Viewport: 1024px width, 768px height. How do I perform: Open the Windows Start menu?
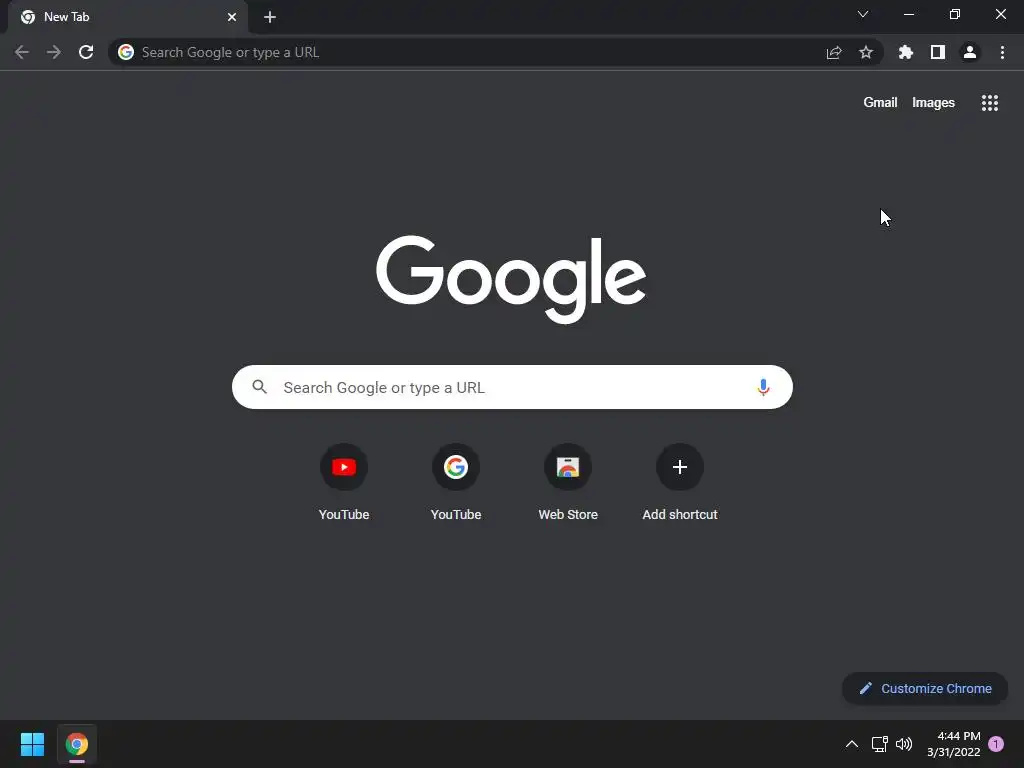(x=32, y=744)
